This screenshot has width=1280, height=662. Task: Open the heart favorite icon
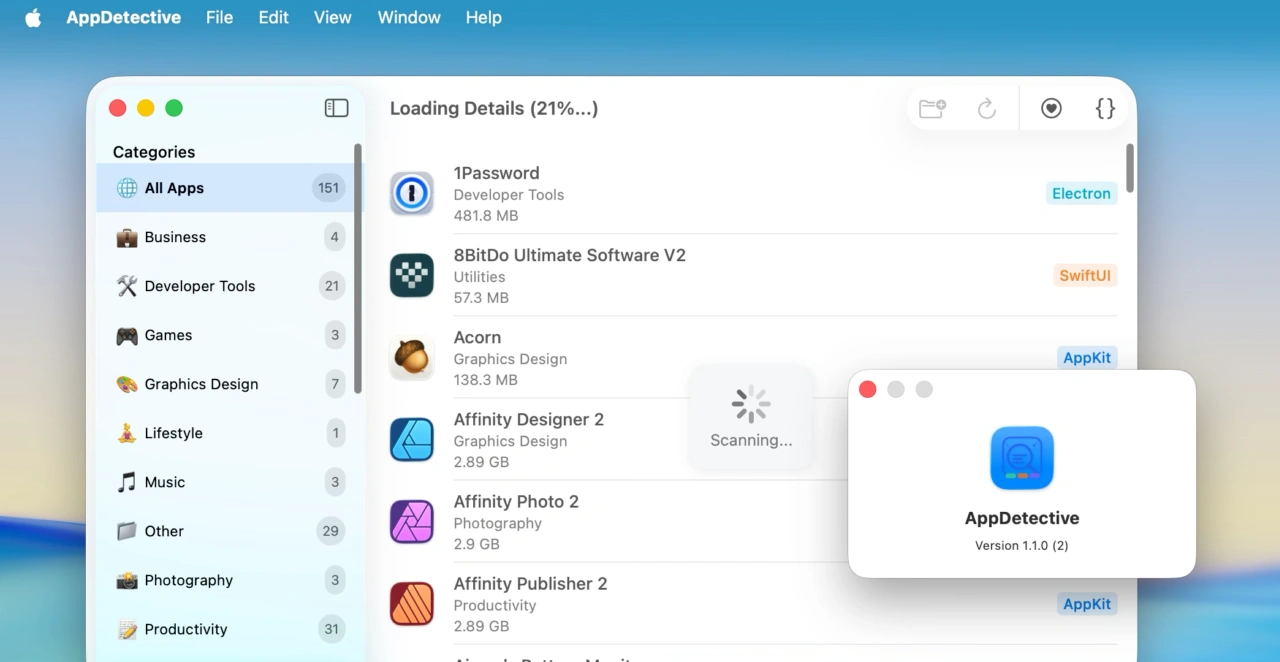tap(1051, 107)
